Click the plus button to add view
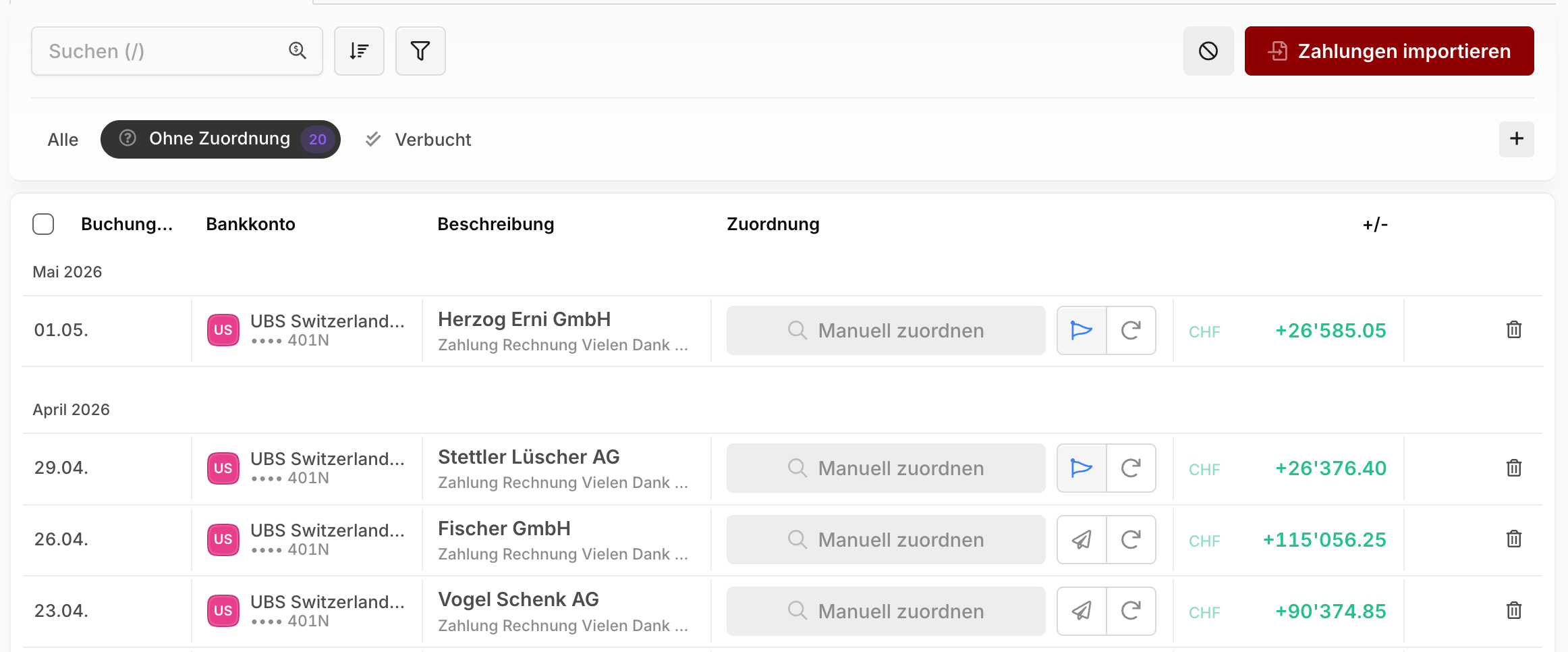1568x652 pixels. pos(1516,139)
